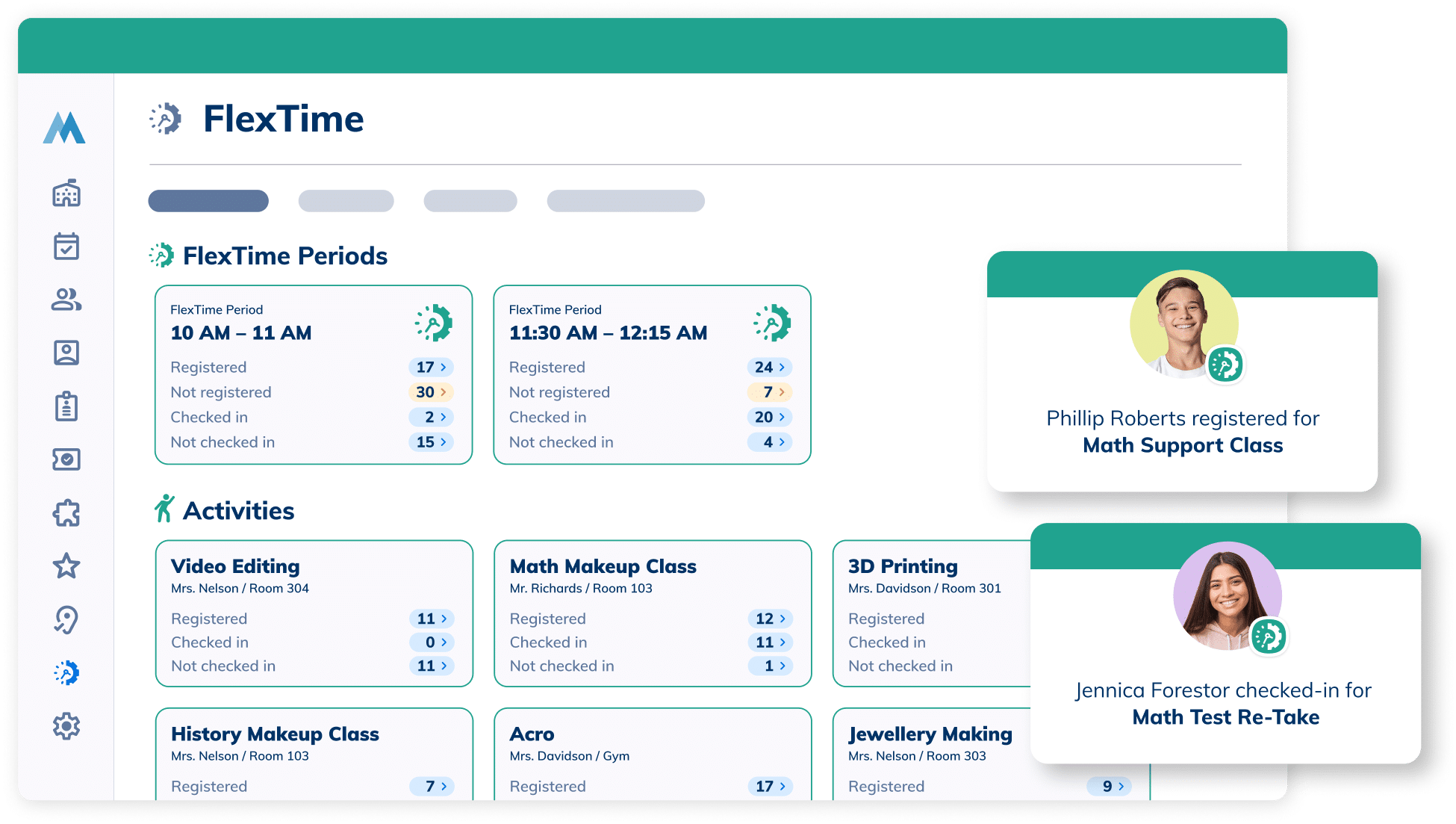Open Math Makeup Class Checked in 11
Image resolution: width=1456 pixels, height=824 pixels.
point(770,642)
